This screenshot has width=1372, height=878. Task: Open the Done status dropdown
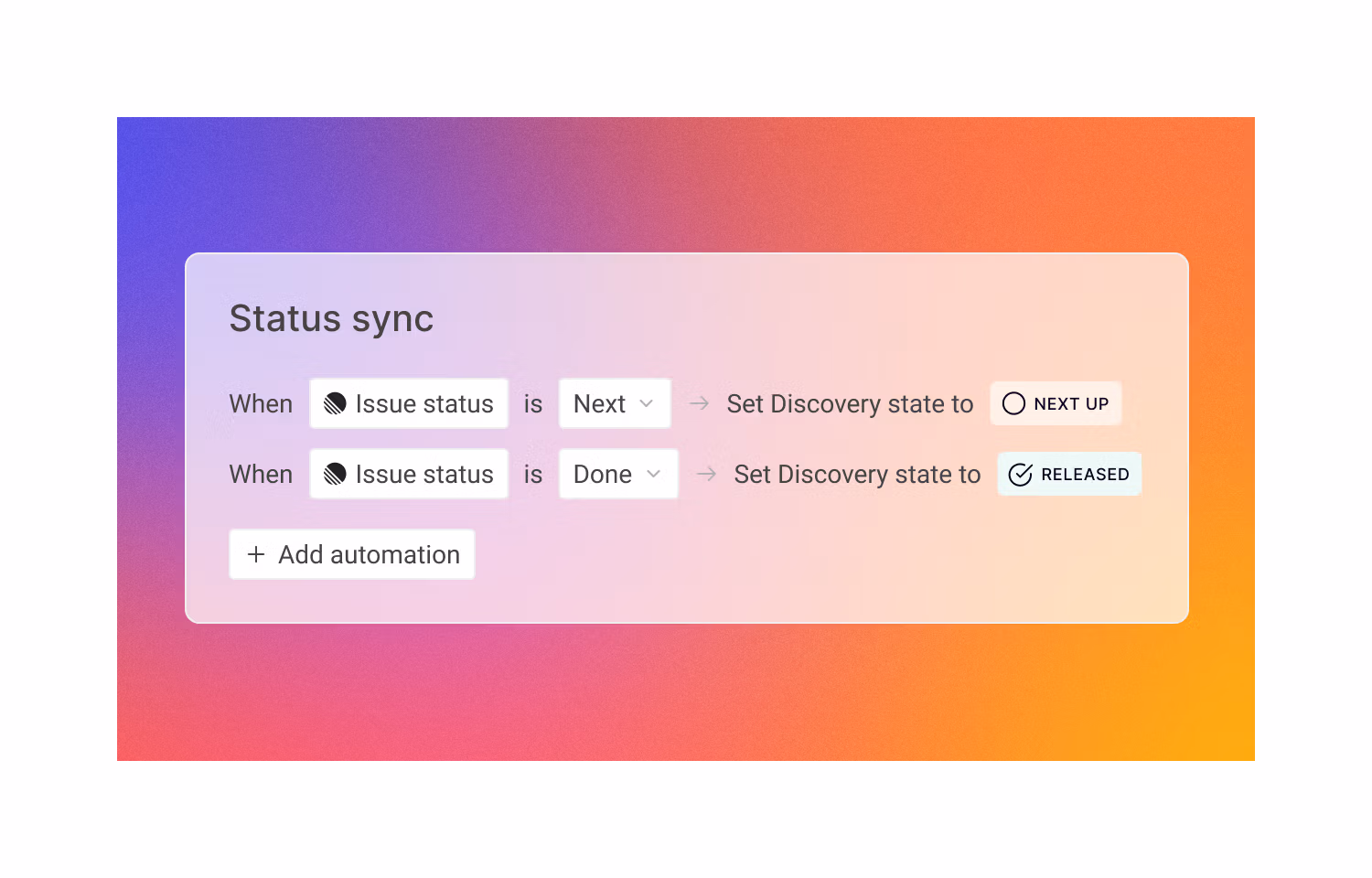tap(618, 474)
